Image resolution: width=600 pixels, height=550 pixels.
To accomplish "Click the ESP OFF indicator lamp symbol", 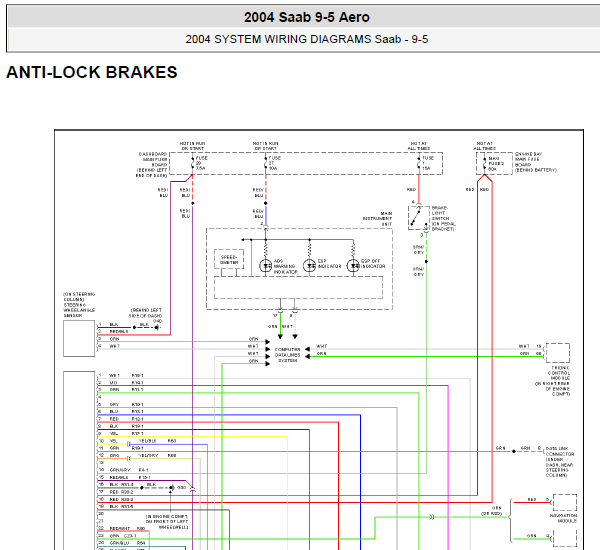I will [x=353, y=265].
